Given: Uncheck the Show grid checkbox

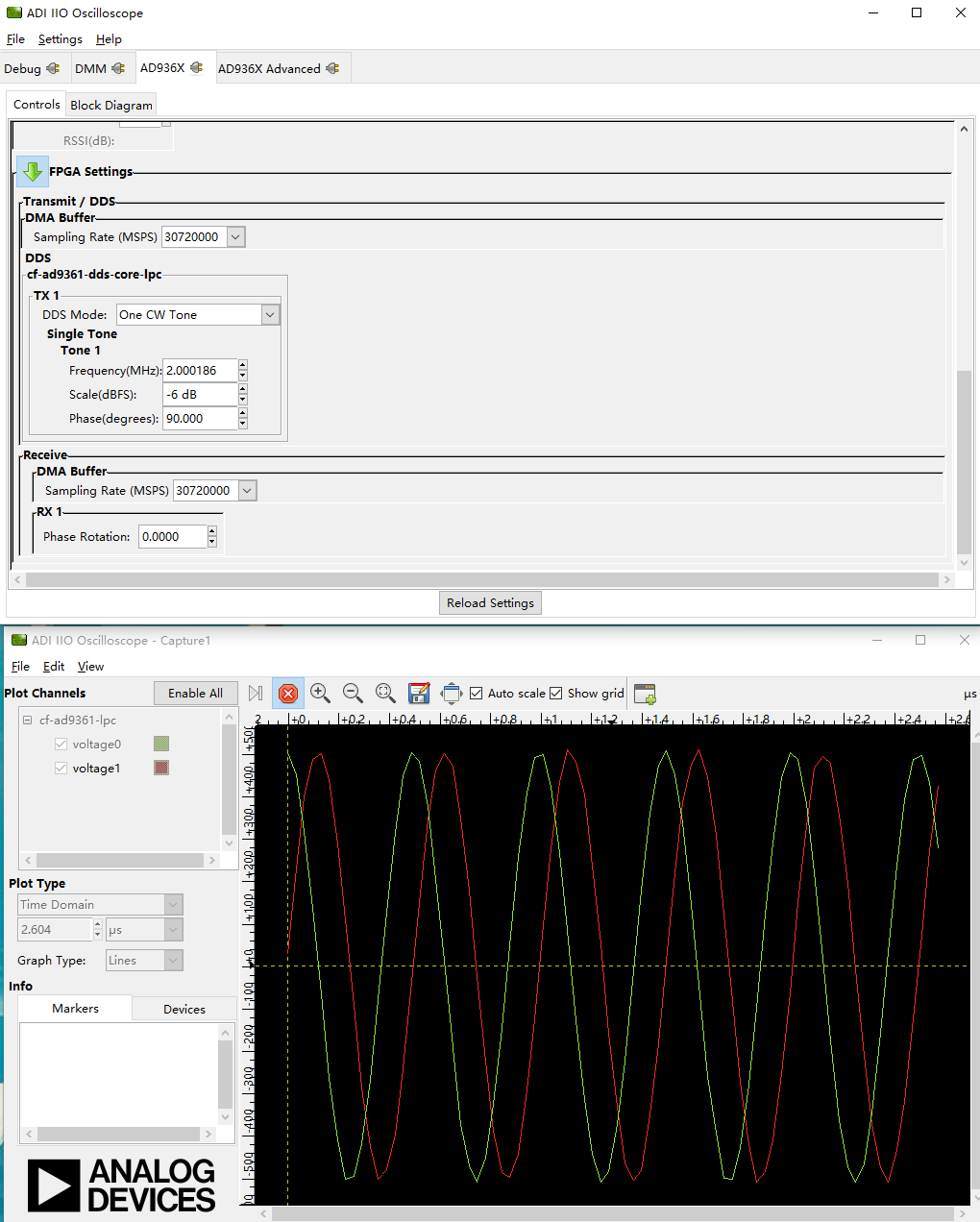Looking at the screenshot, I should pyautogui.click(x=555, y=694).
